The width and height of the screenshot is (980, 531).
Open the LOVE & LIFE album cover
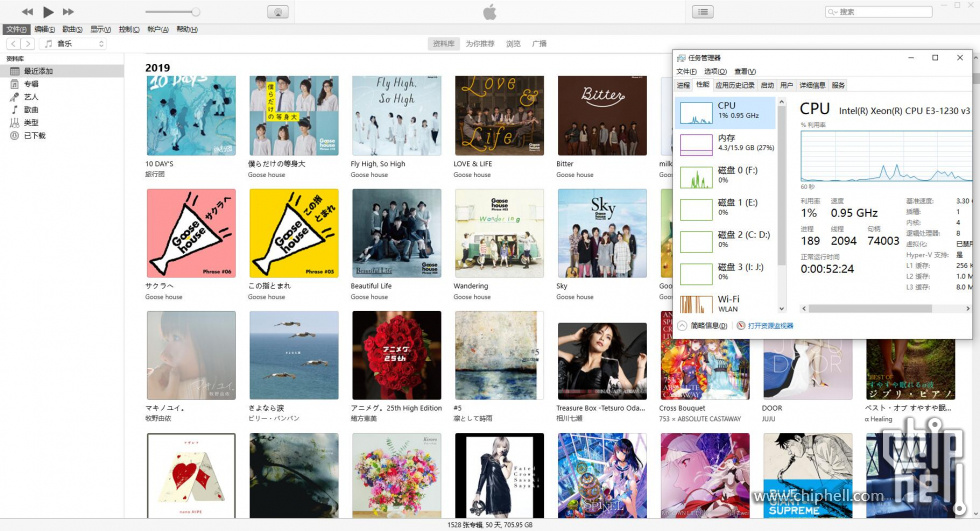coord(499,116)
